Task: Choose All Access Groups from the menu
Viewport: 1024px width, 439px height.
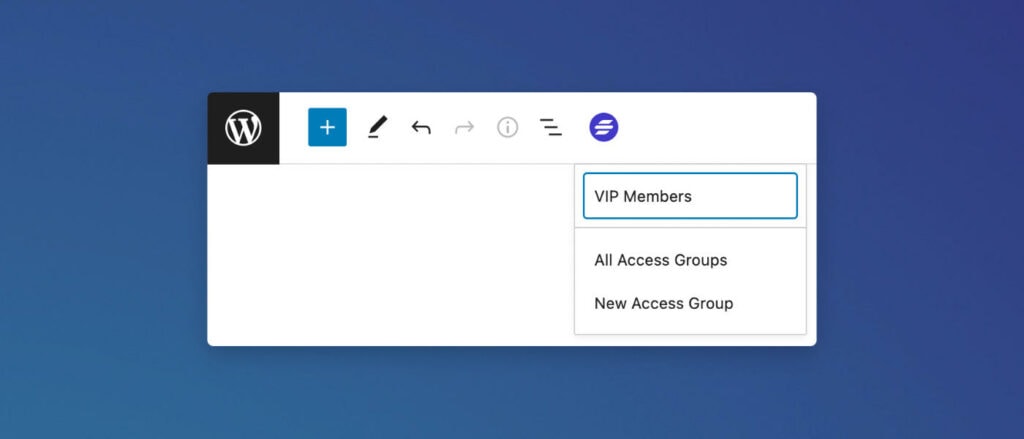Action: (661, 260)
